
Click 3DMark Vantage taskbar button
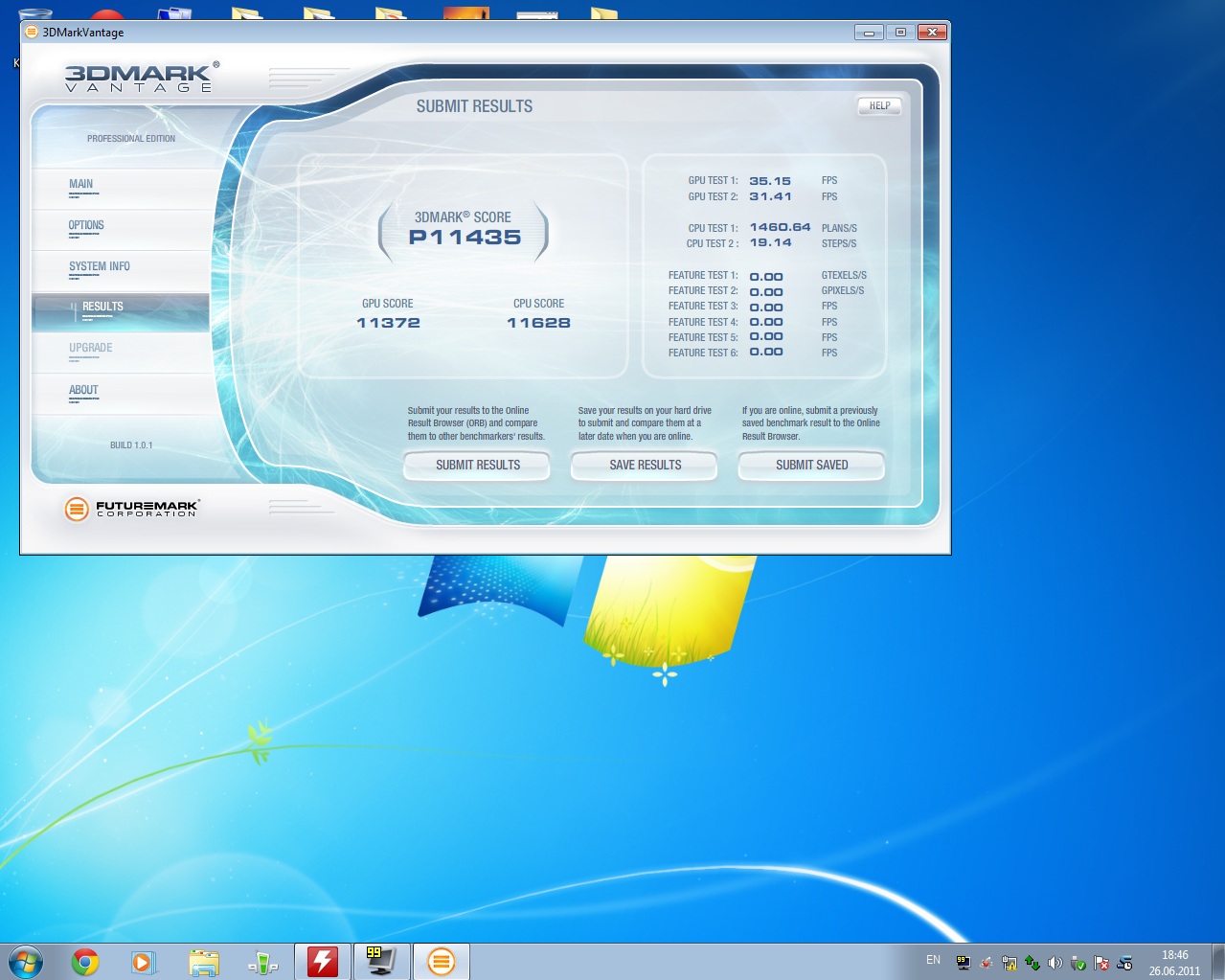441,962
